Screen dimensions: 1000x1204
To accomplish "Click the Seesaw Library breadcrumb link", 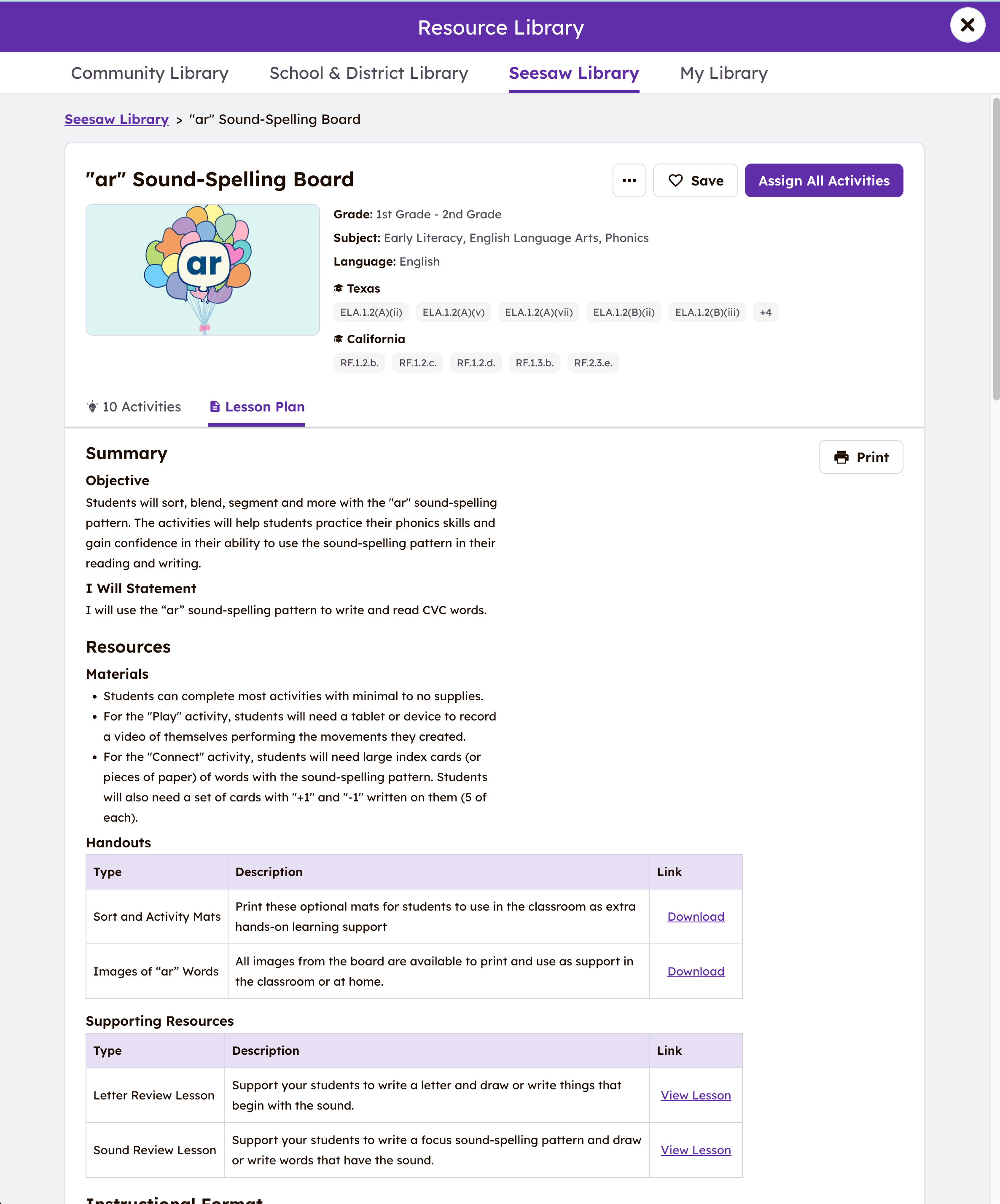I will 116,119.
